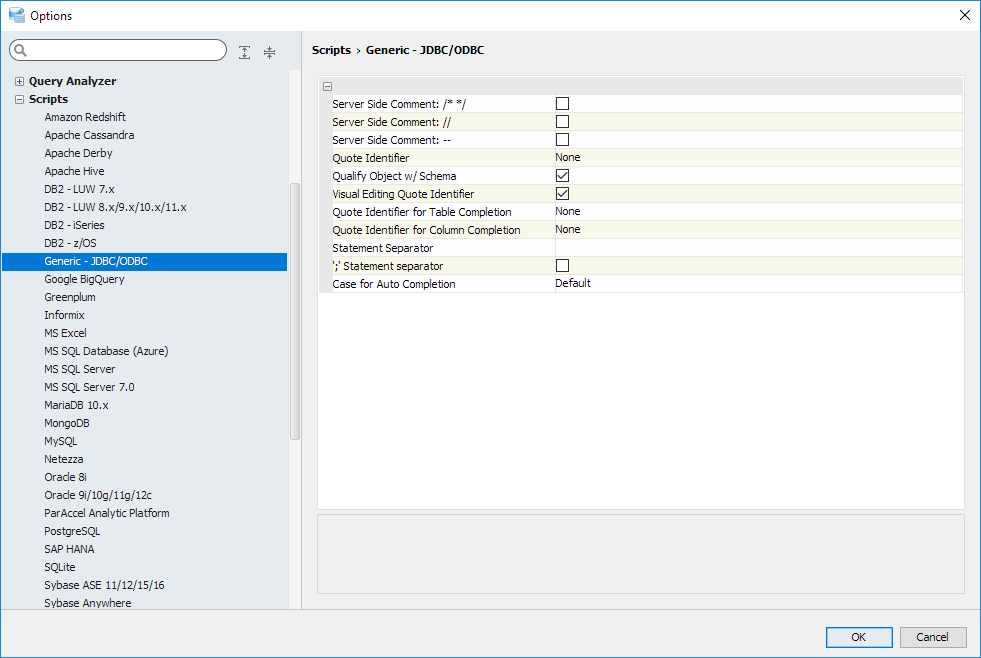The height and width of the screenshot is (658, 981).
Task: Toggle Server Side Comment // checkbox
Action: [562, 121]
